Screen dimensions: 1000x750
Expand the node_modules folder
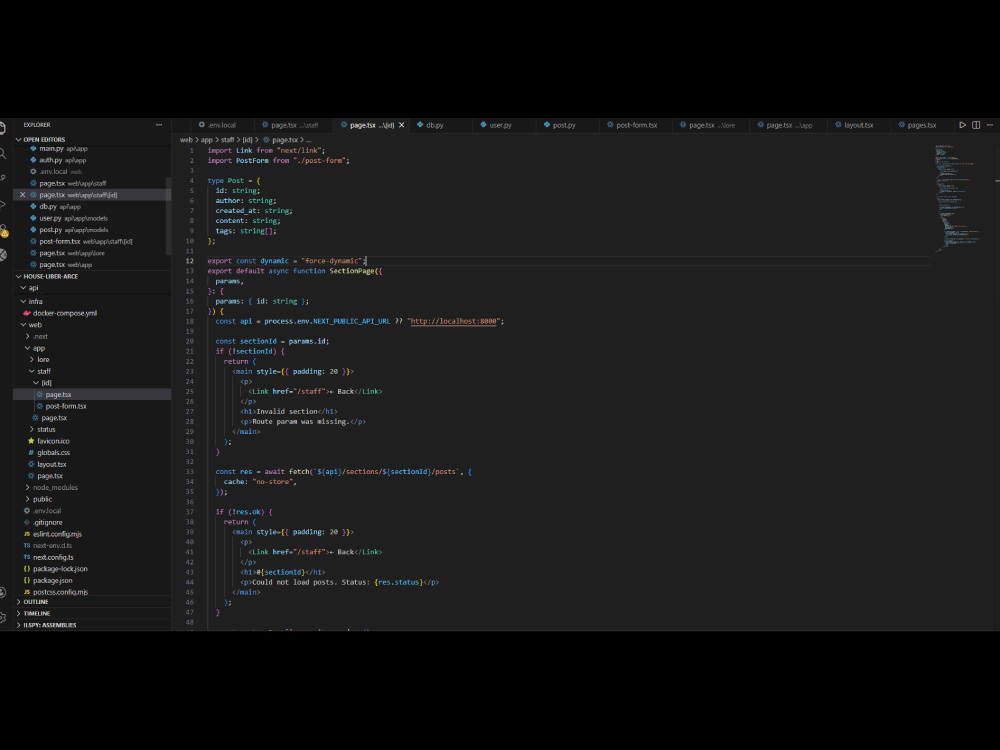[27, 488]
